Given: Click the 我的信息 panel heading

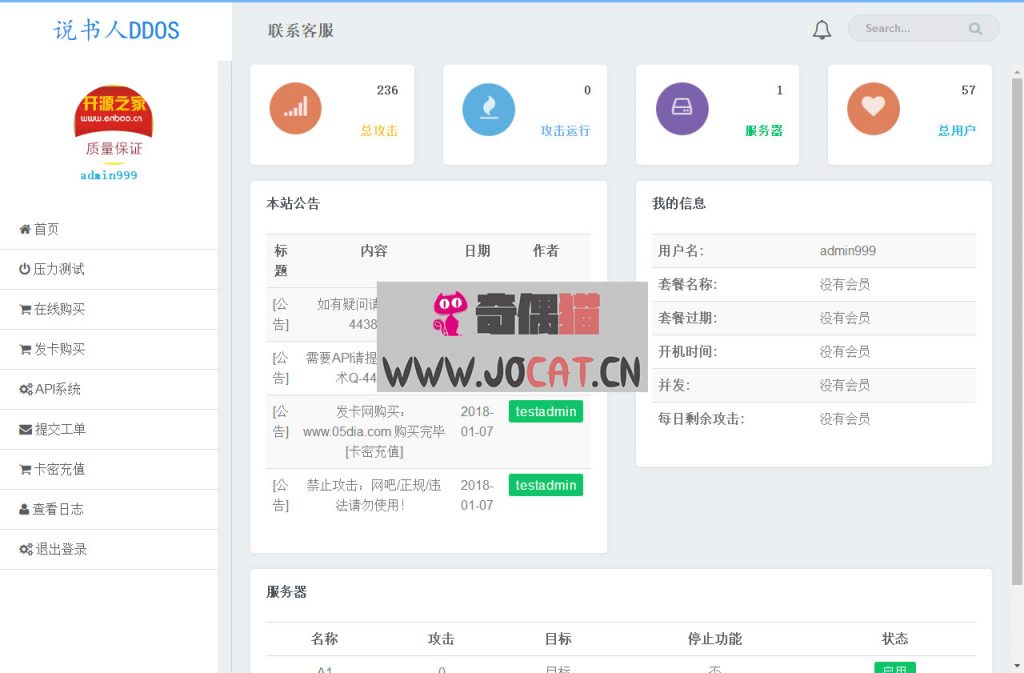Looking at the screenshot, I should (x=679, y=204).
